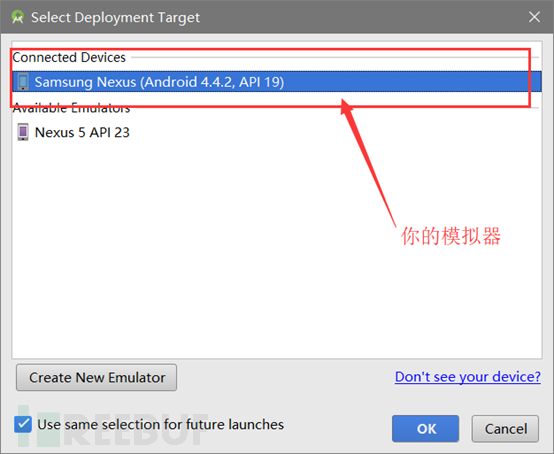Click the Samsung Nexus phone icon
The width and height of the screenshot is (554, 454).
click(x=23, y=82)
